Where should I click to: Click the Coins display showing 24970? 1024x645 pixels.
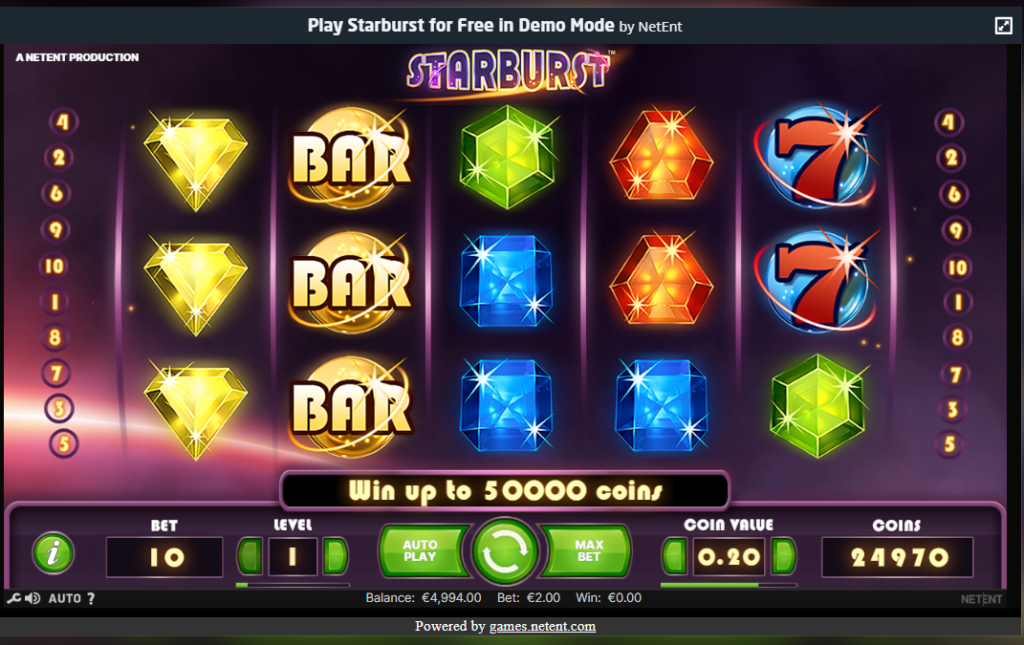coord(897,557)
